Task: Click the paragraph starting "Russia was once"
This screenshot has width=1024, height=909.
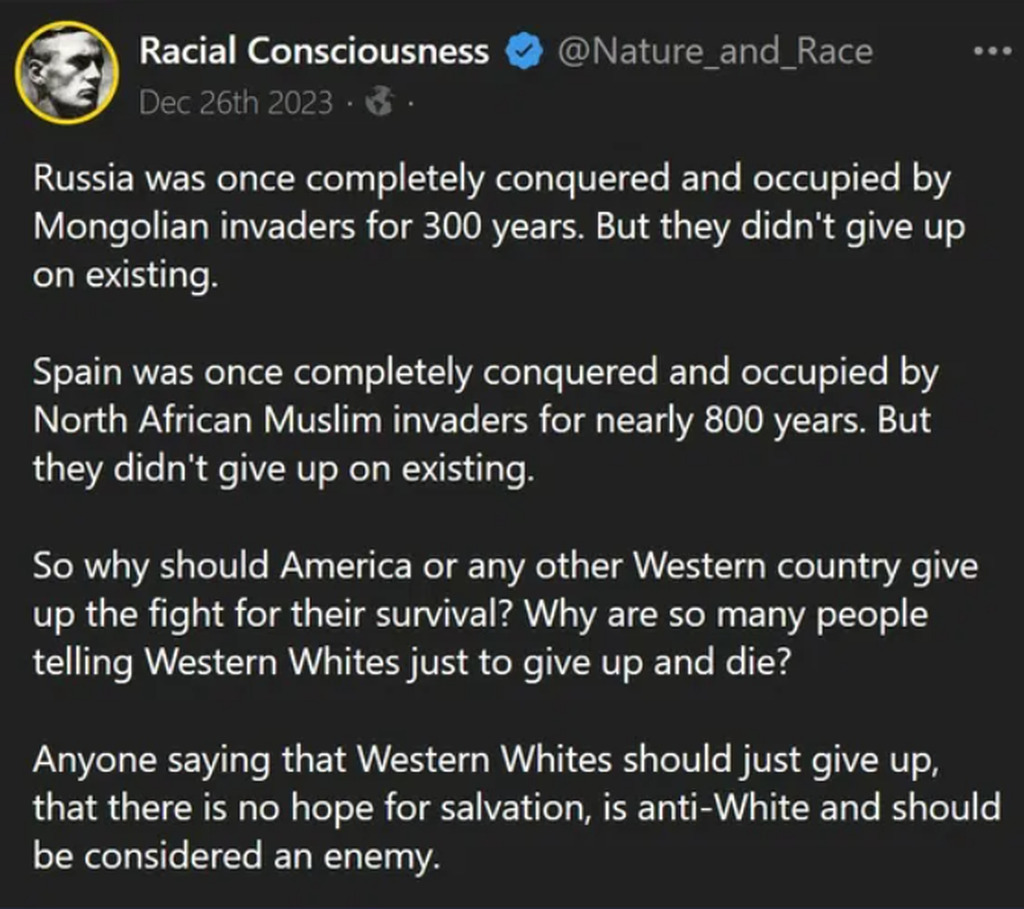Action: [x=490, y=226]
